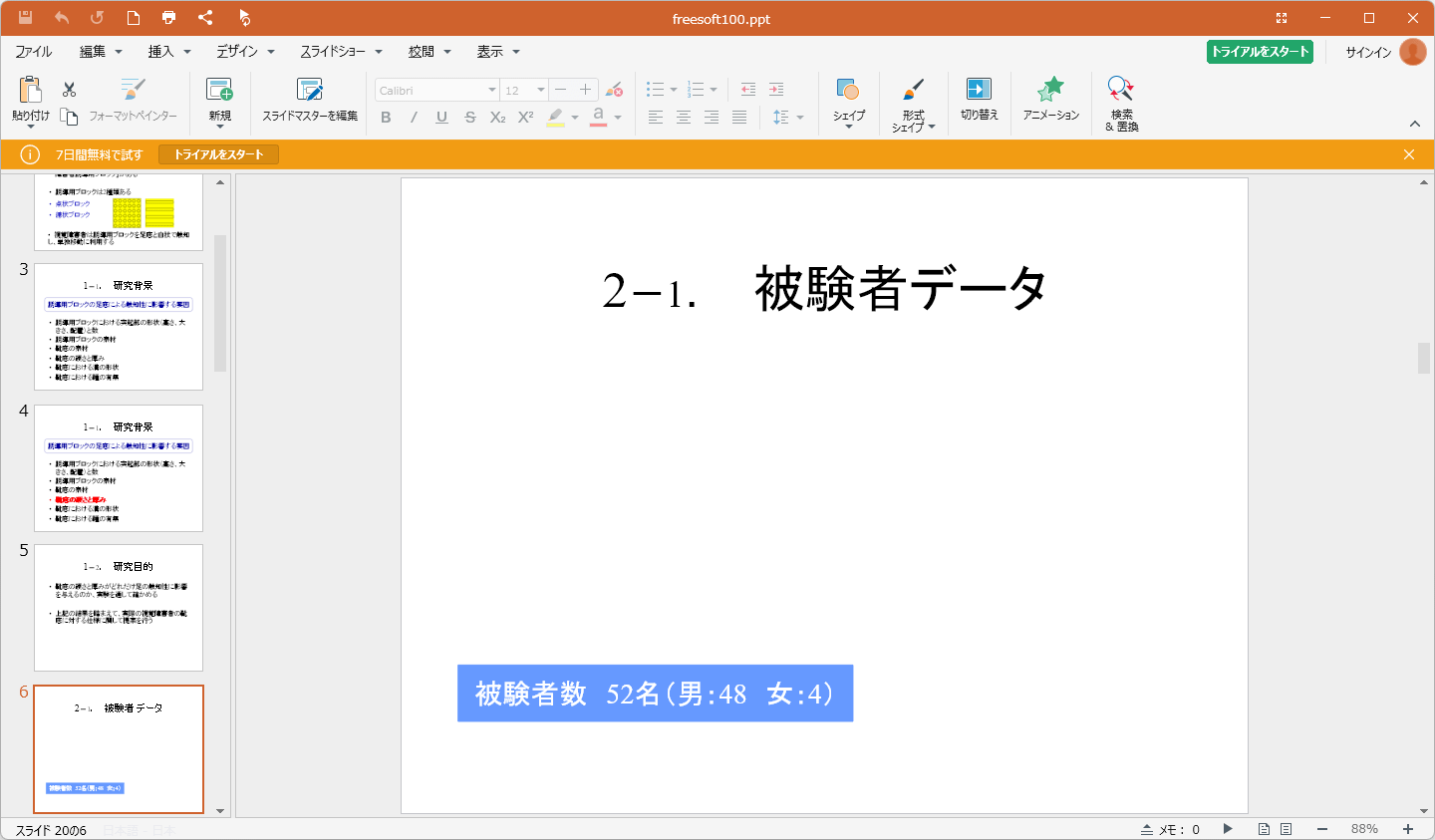Viewport: 1435px width, 840px height.
Task: Click the Save icon in title bar
Action: (26, 18)
